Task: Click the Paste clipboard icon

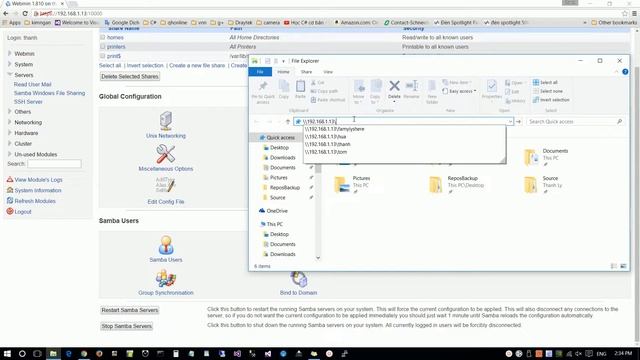Action: tap(300, 86)
